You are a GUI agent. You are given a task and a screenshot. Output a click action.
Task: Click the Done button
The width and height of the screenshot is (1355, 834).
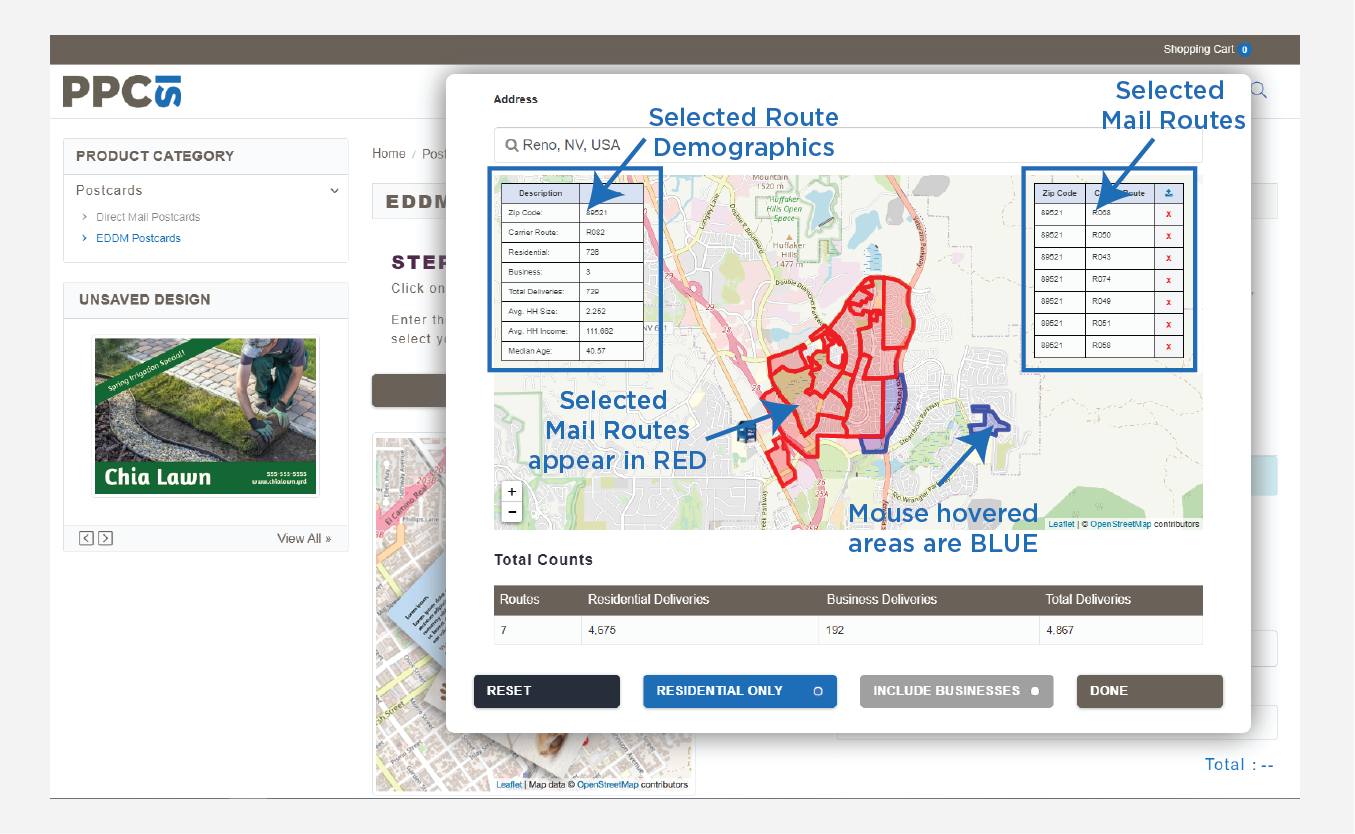tap(1148, 691)
